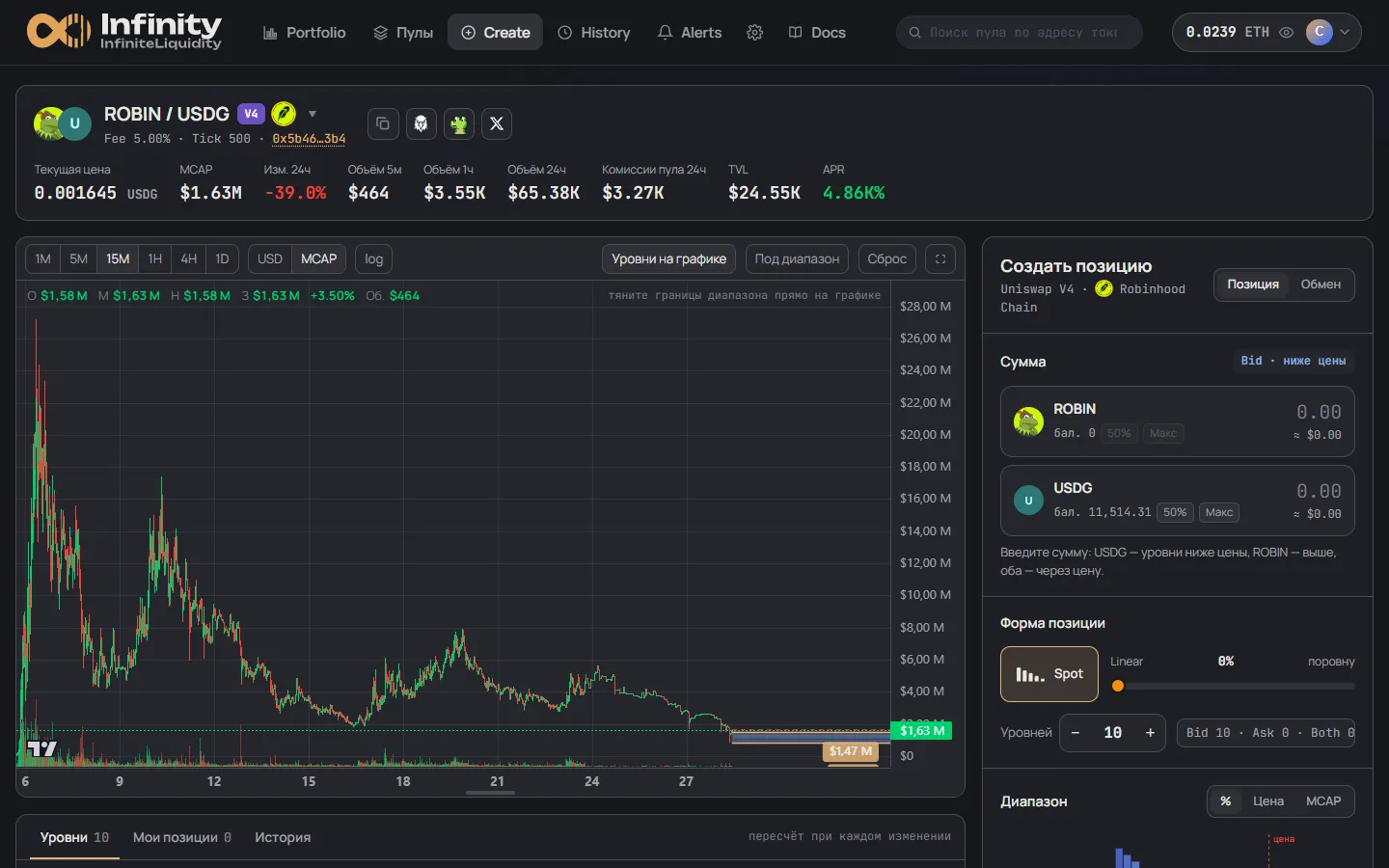Image resolution: width=1389 pixels, height=868 pixels.
Task: Show chart values in USD
Action: tap(270, 258)
